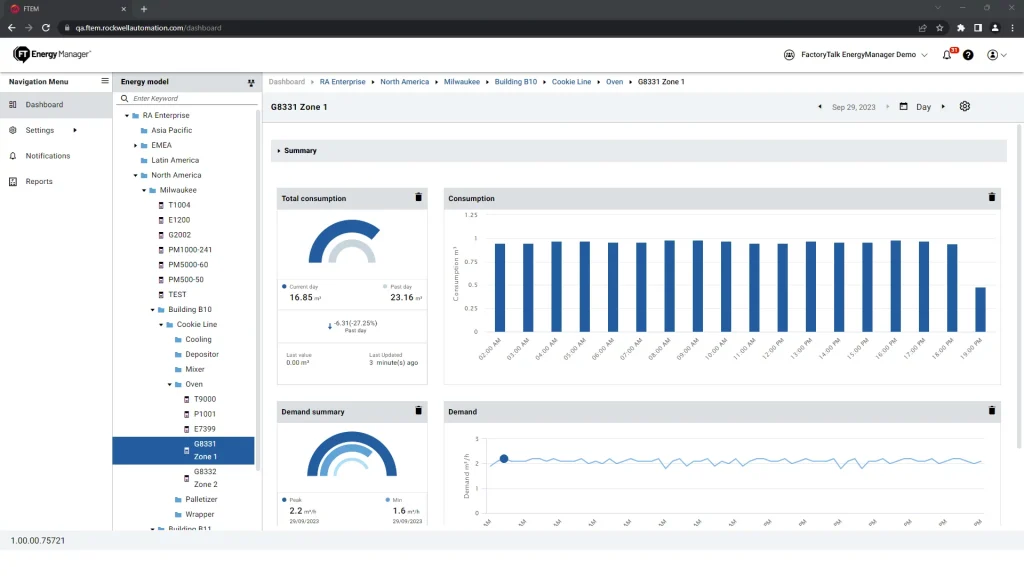Go to previous day with left arrow
Screen dimensions: 1024x576
tap(820, 107)
